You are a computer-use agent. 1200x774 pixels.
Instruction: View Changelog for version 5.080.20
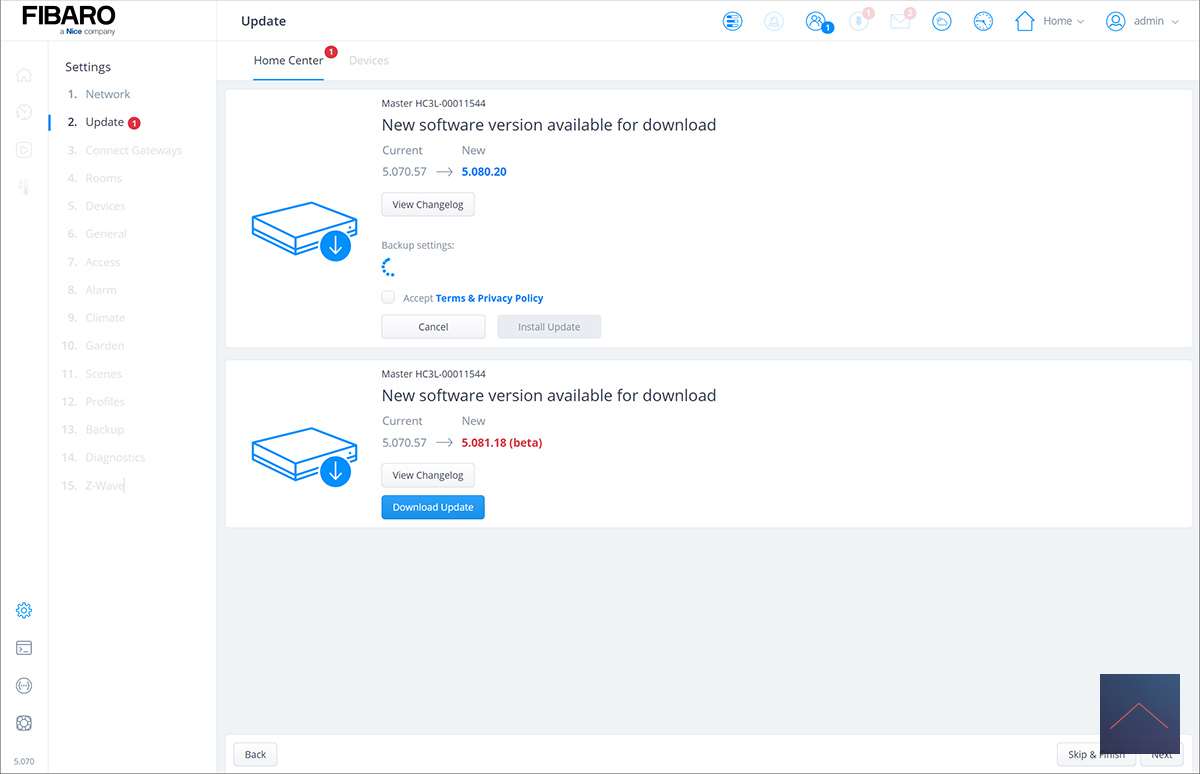(x=428, y=204)
